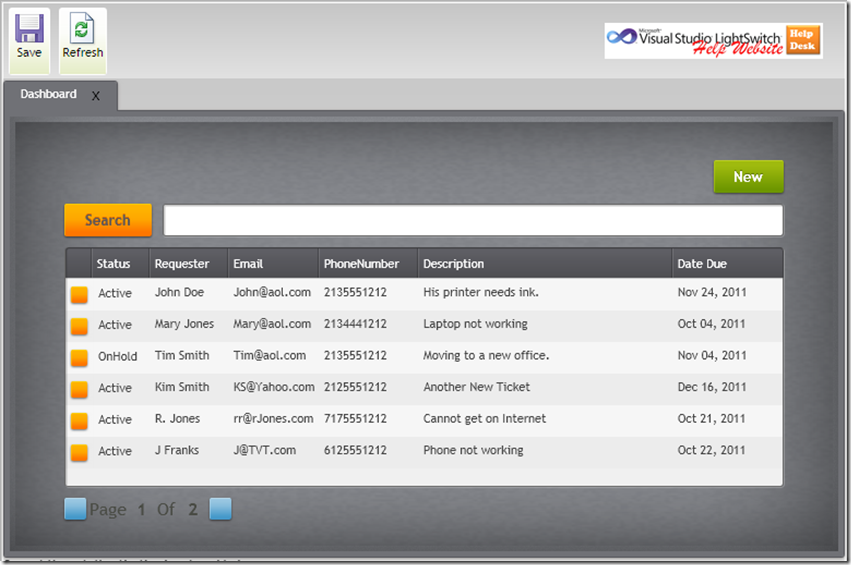Image resolution: width=851 pixels, height=565 pixels.
Task: Click email John@aol.com
Action: click(x=272, y=292)
